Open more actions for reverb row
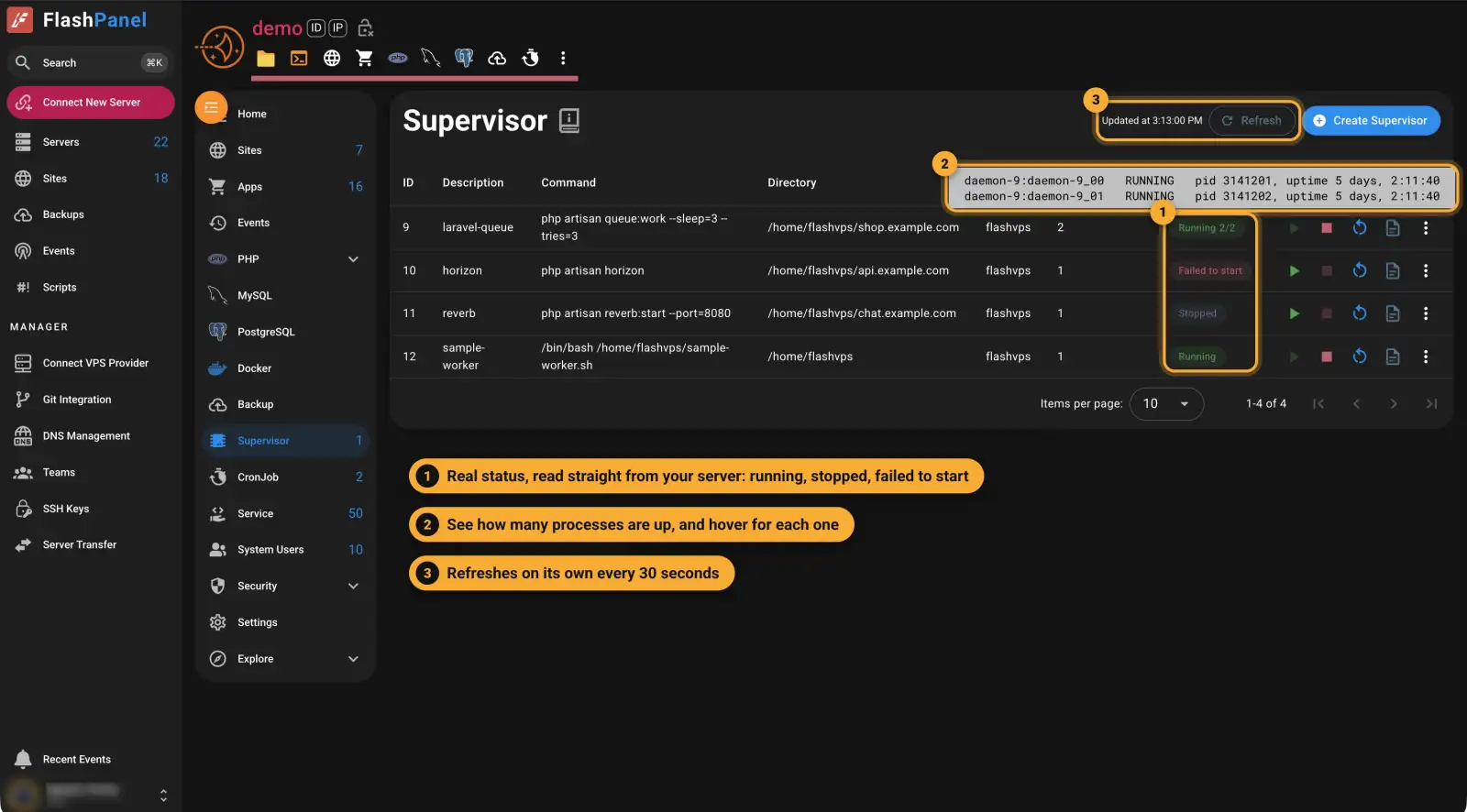Screen dimensions: 1467x812 tap(1426, 313)
